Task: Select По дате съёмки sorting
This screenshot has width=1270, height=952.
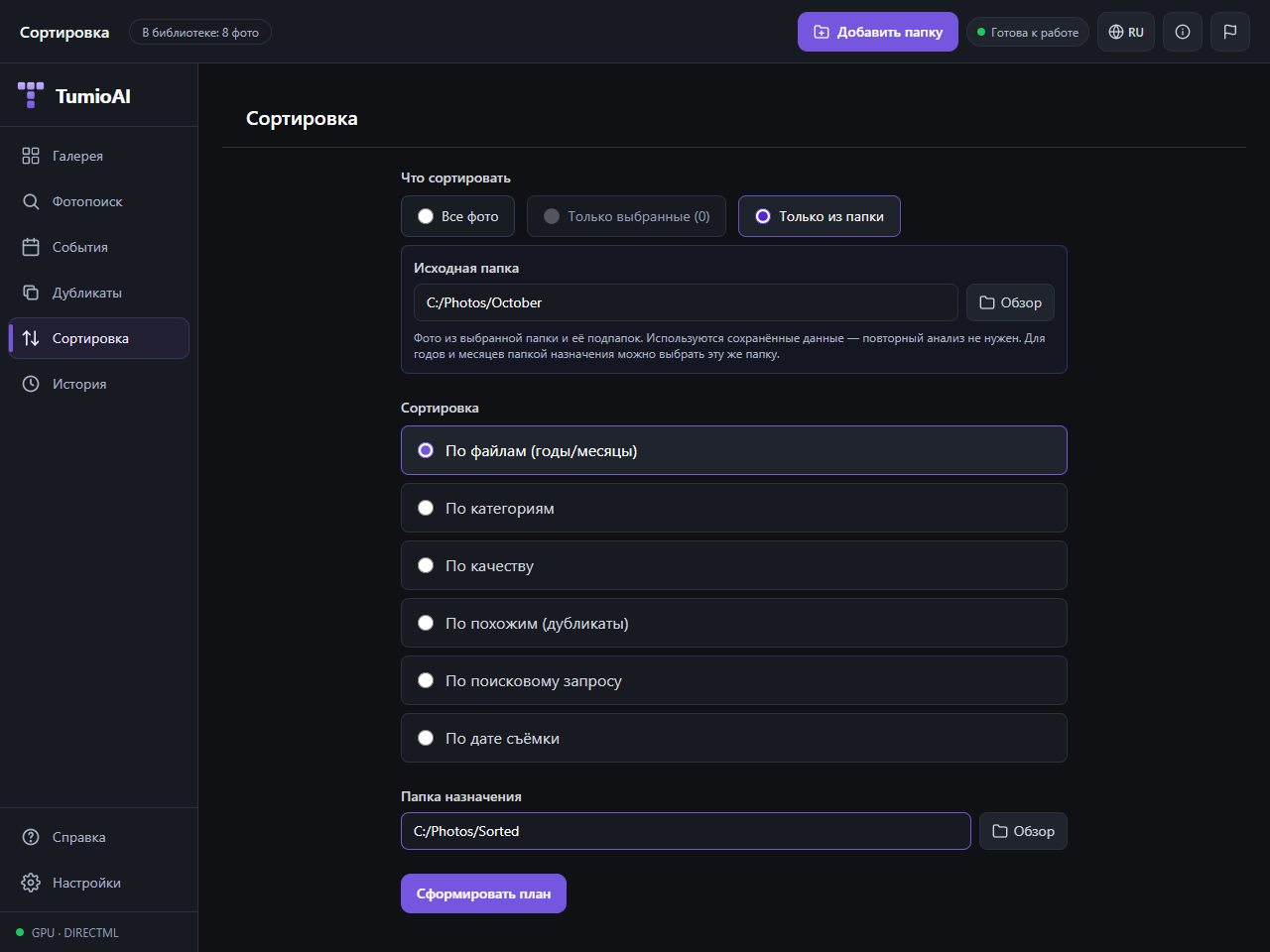Action: click(x=734, y=738)
